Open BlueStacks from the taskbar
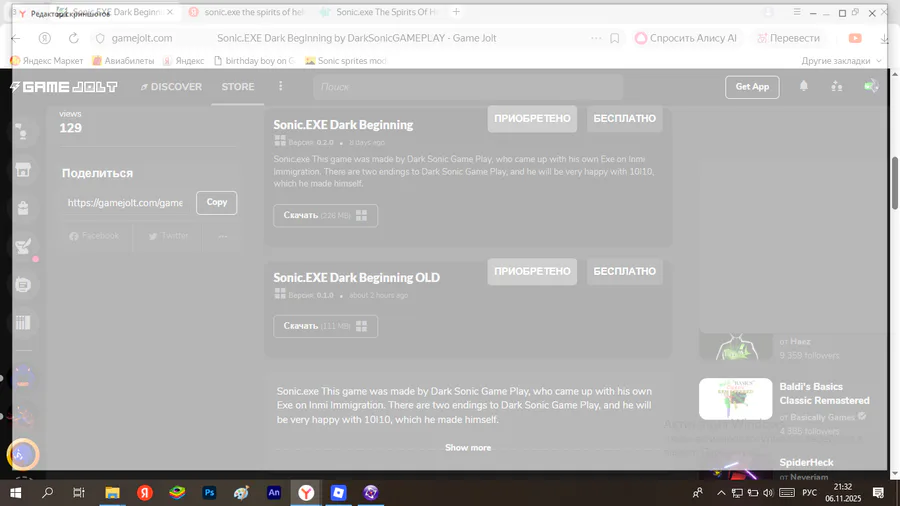900x506 pixels. pyautogui.click(x=177, y=493)
